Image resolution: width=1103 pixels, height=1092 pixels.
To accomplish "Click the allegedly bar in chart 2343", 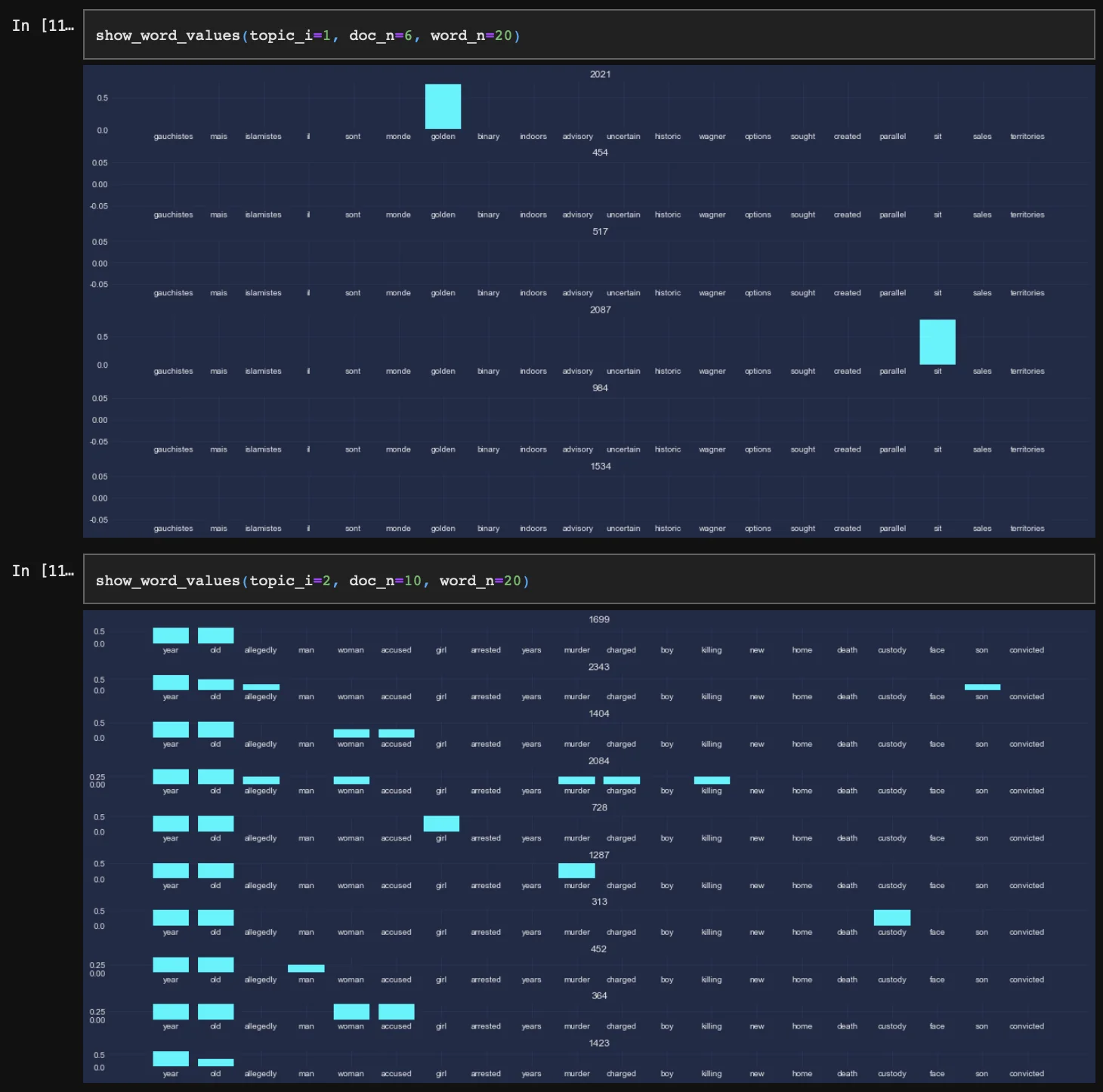I will (x=261, y=687).
